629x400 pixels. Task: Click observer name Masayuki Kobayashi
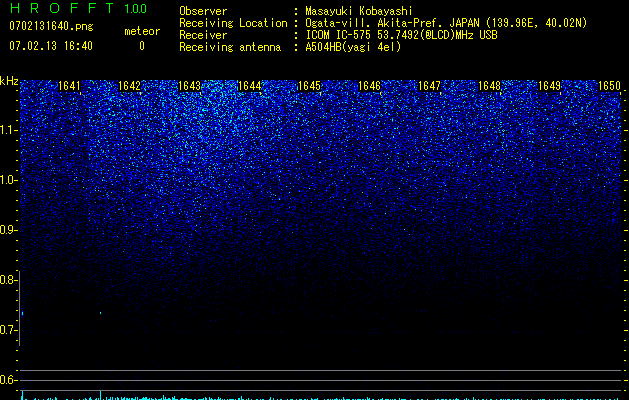tap(359, 11)
